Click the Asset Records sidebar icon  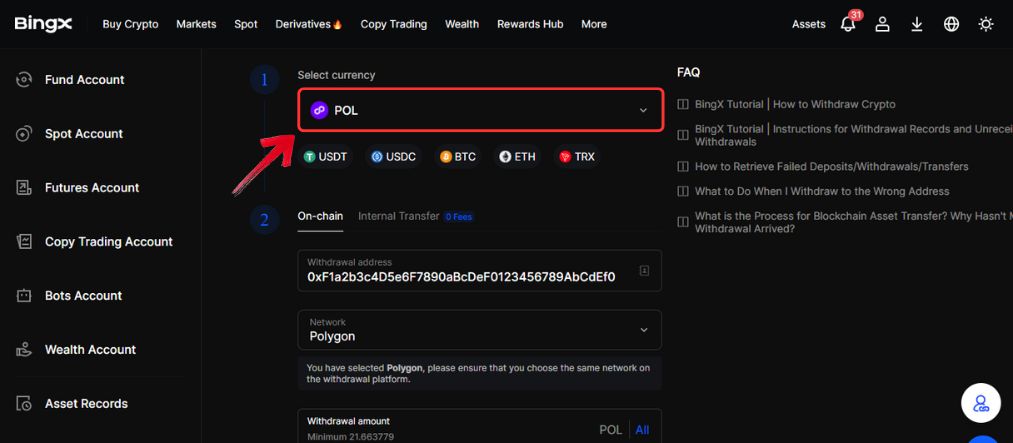click(x=24, y=404)
